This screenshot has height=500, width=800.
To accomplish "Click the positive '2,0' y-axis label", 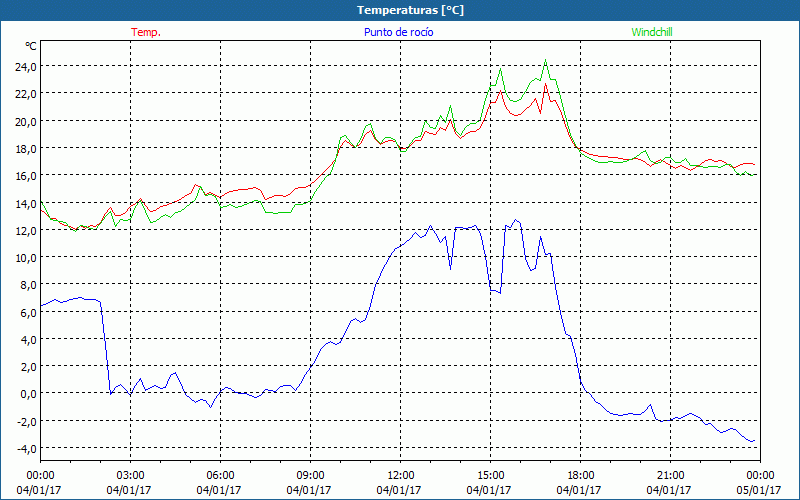I will tap(29, 367).
